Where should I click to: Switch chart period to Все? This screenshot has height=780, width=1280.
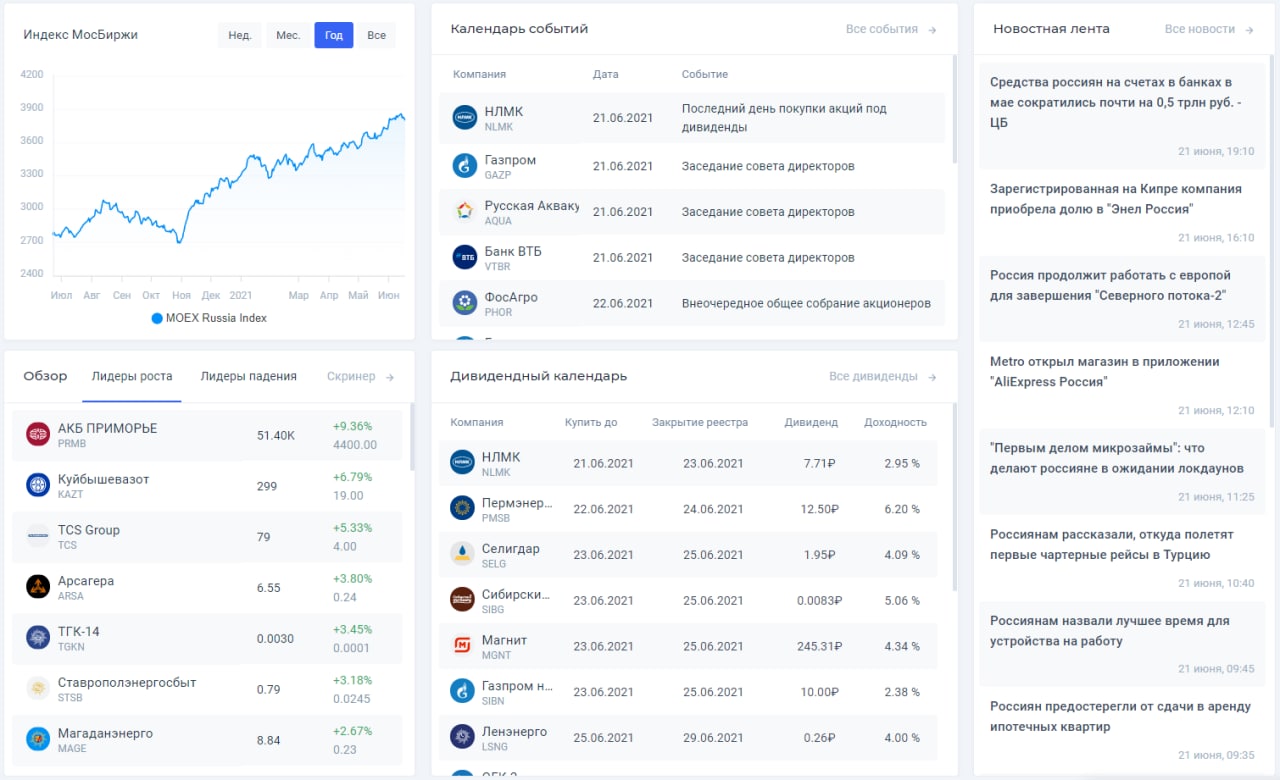coord(376,35)
